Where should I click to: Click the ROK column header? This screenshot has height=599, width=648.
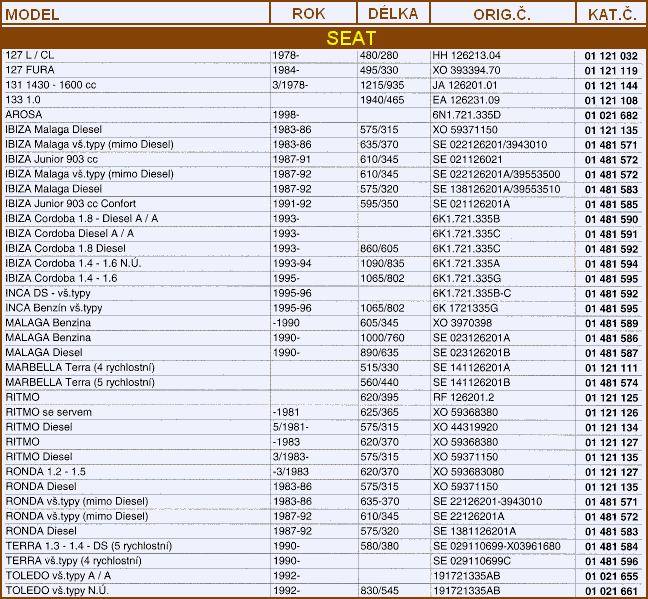pos(309,14)
